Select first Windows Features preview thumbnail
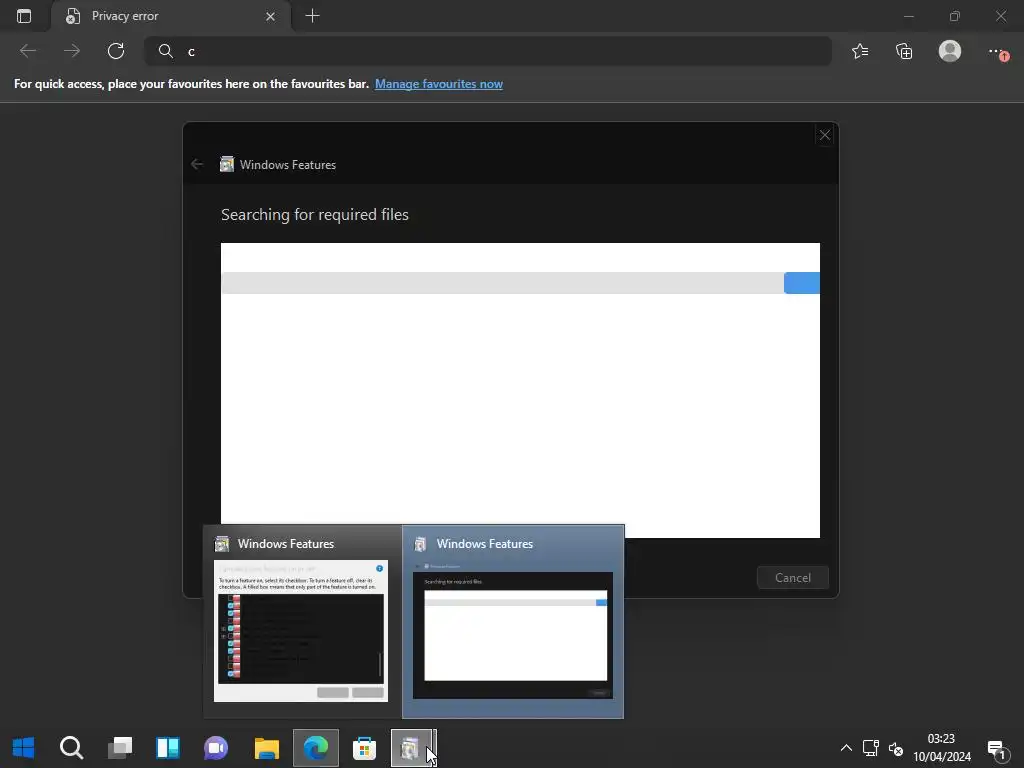This screenshot has height=768, width=1024. pyautogui.click(x=301, y=622)
